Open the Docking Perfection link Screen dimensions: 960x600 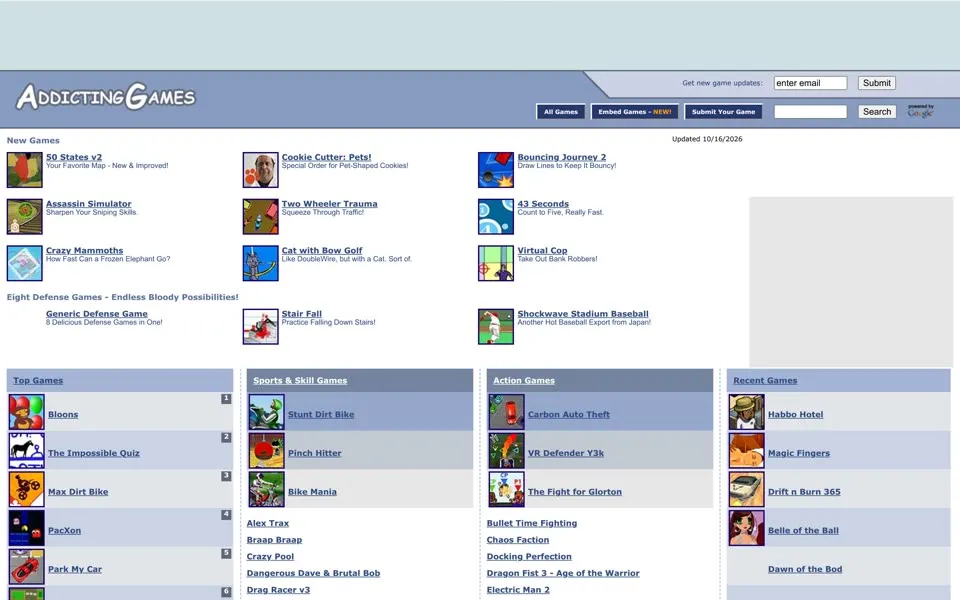point(529,556)
